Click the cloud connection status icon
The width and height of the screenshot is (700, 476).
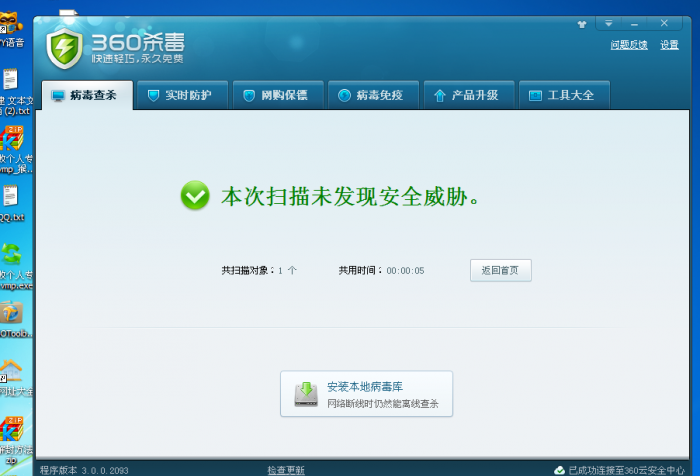[559, 470]
